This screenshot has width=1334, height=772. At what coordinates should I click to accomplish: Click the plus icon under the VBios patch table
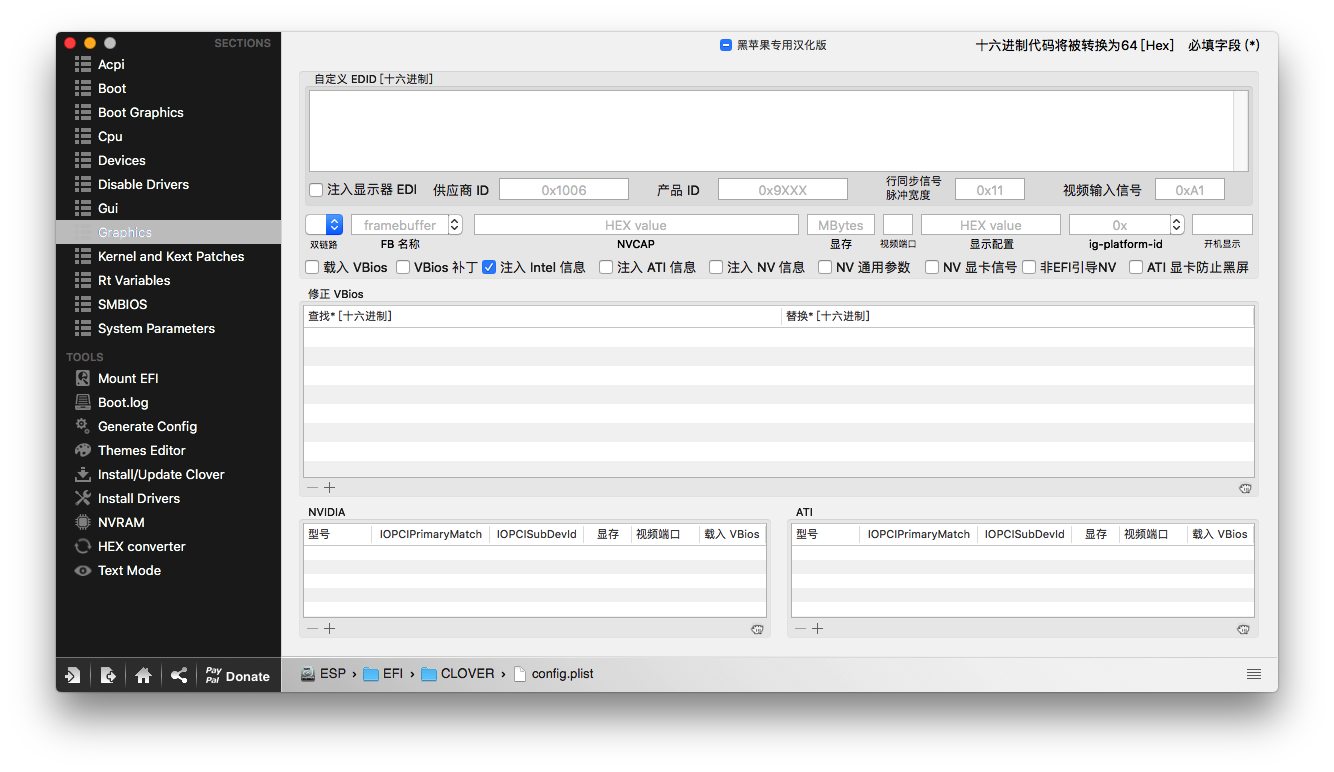point(329,488)
